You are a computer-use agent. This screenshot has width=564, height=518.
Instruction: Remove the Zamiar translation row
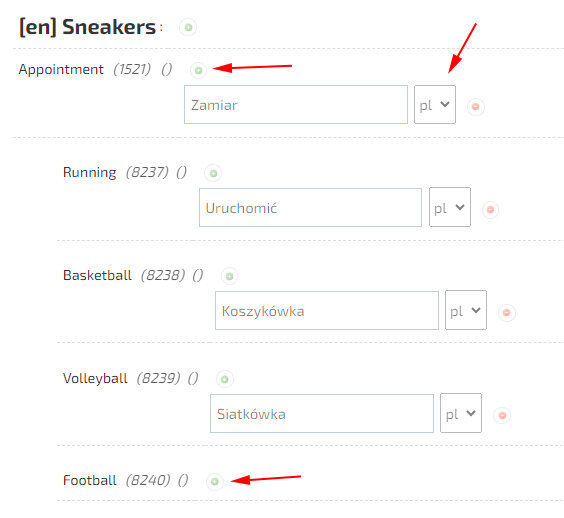476,107
